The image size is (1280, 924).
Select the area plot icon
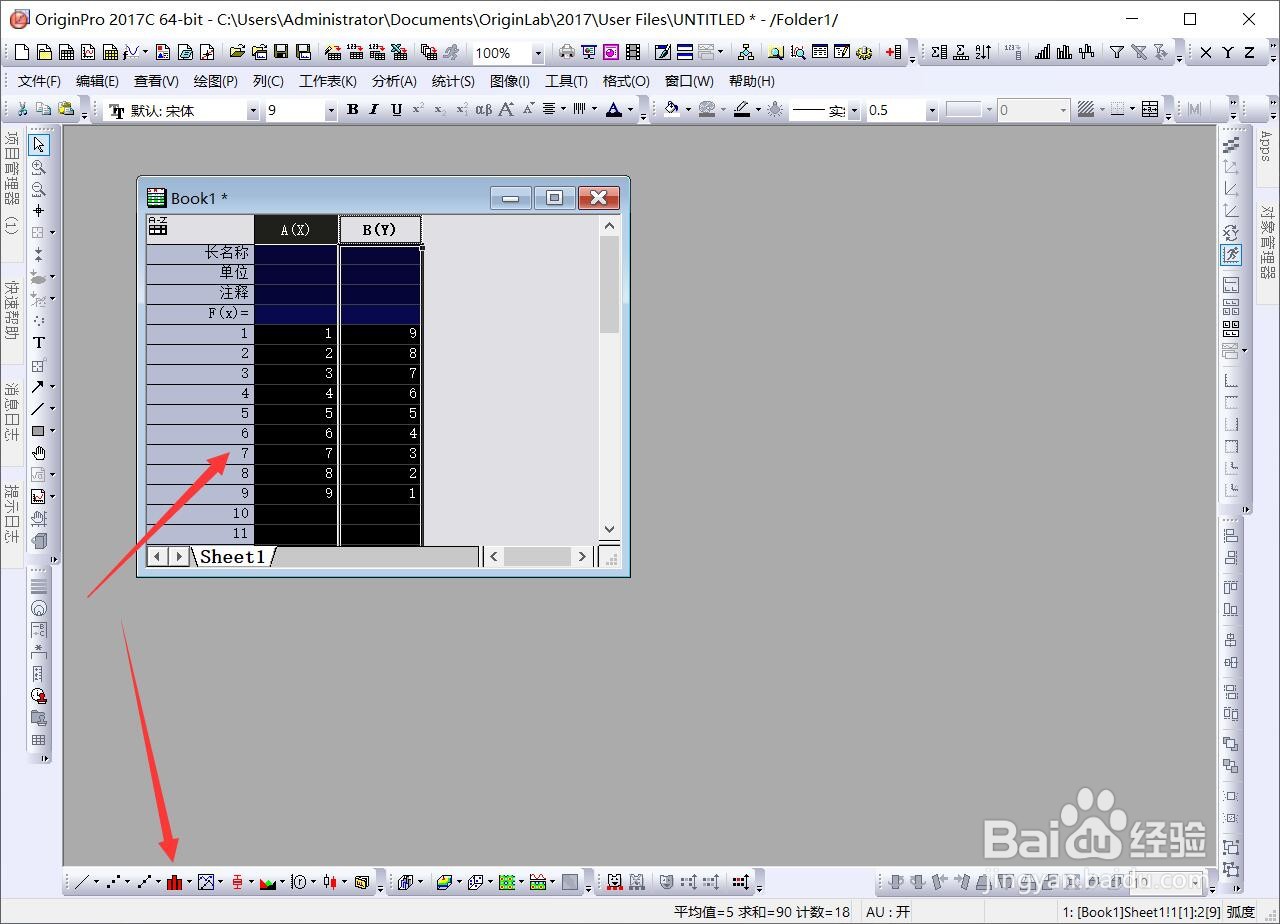click(x=268, y=882)
